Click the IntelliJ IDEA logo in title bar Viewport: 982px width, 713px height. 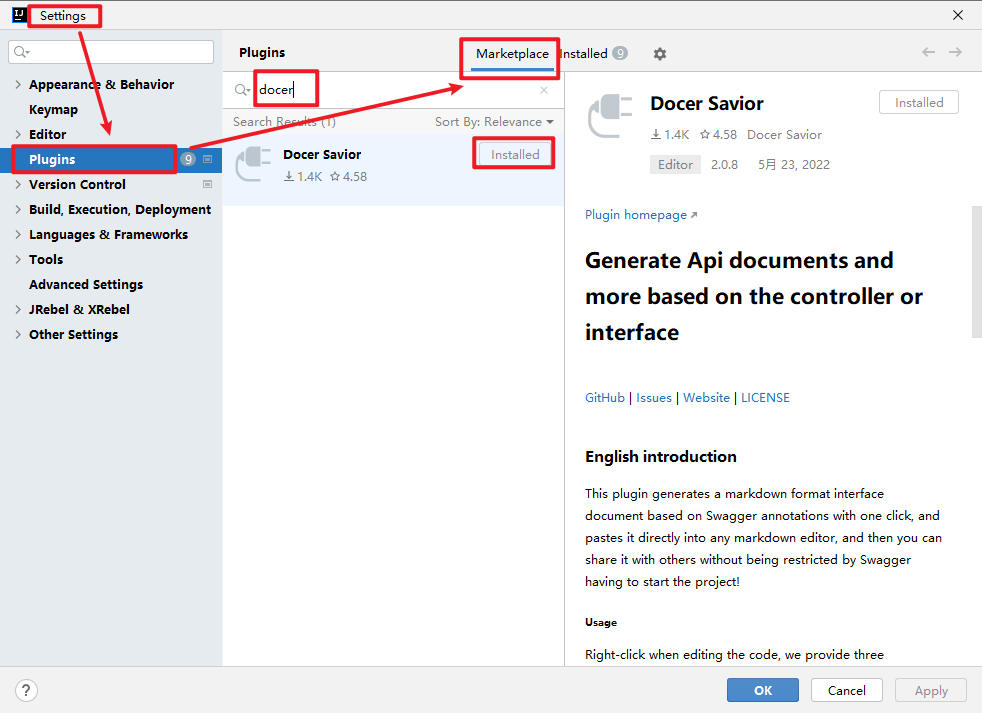click(19, 15)
